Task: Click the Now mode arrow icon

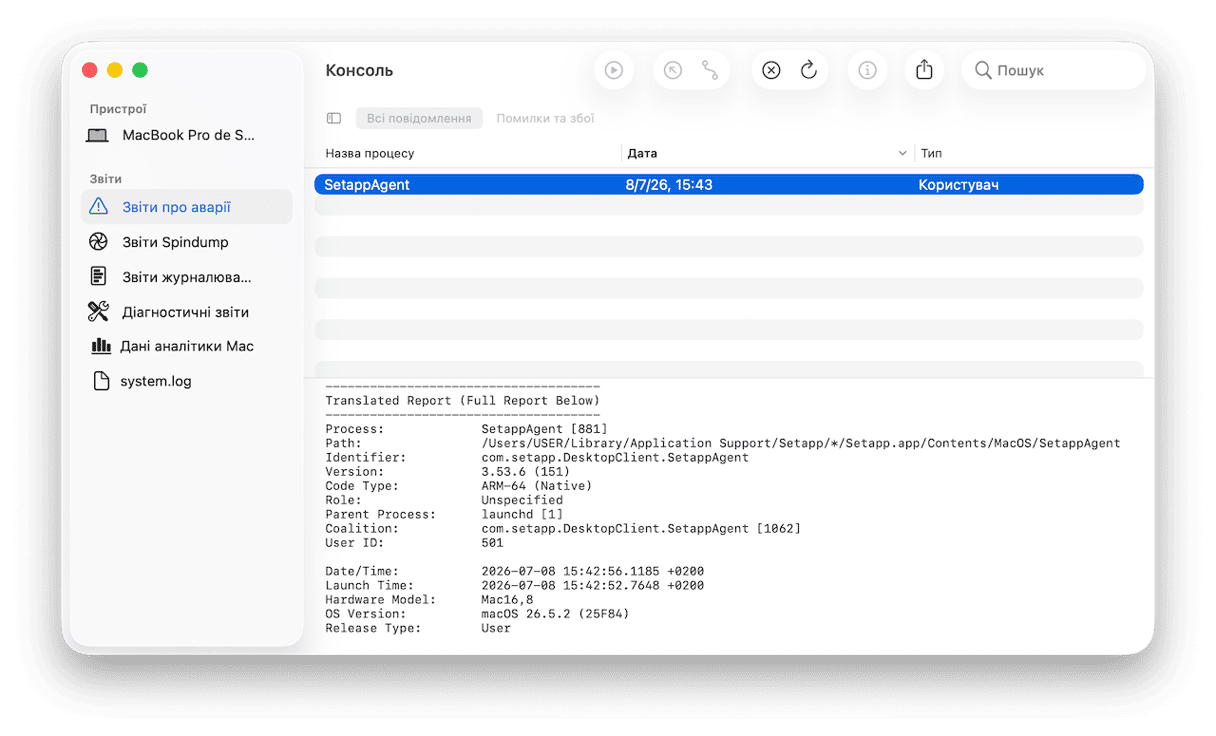Action: (673, 70)
